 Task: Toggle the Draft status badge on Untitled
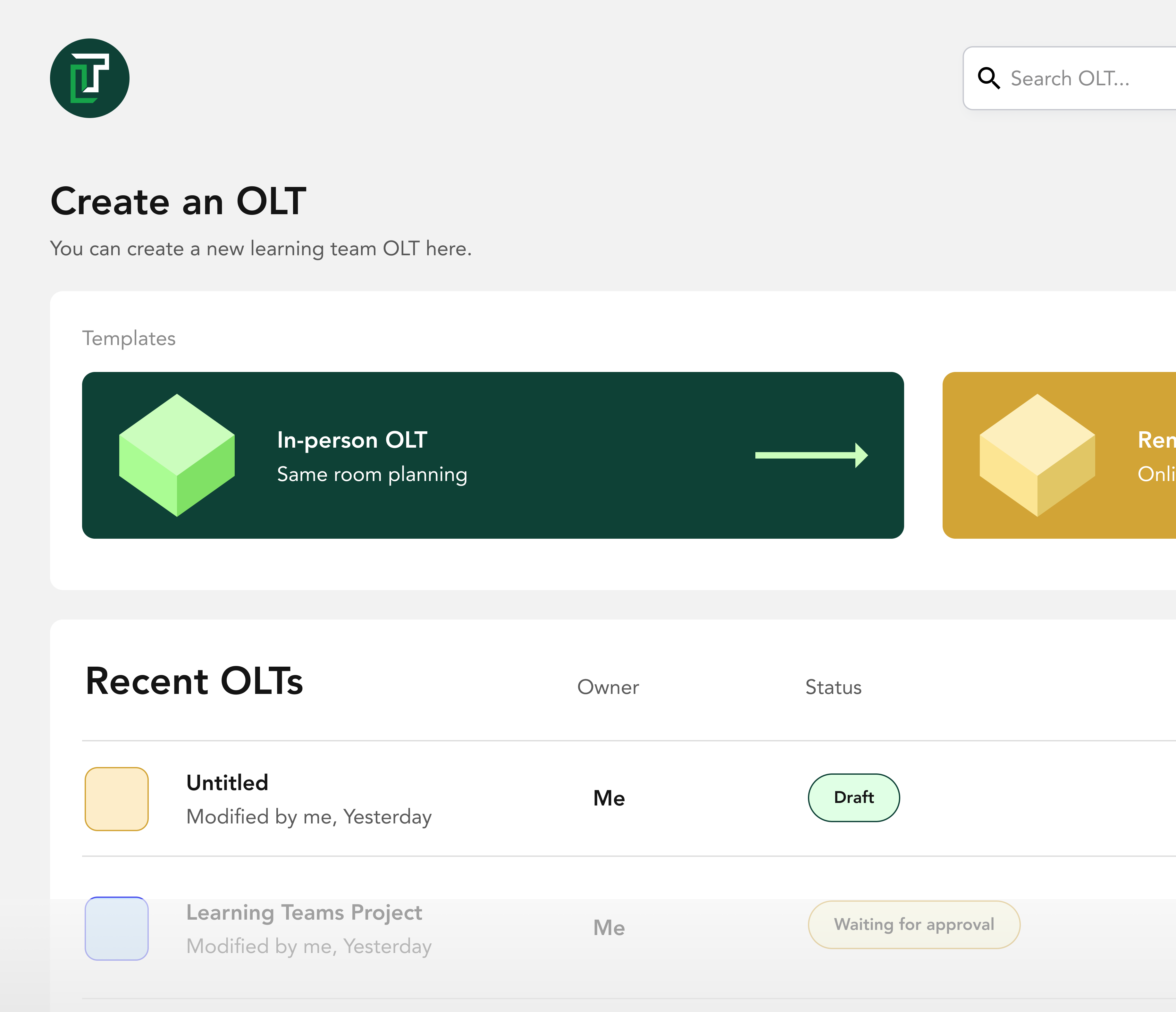point(853,797)
